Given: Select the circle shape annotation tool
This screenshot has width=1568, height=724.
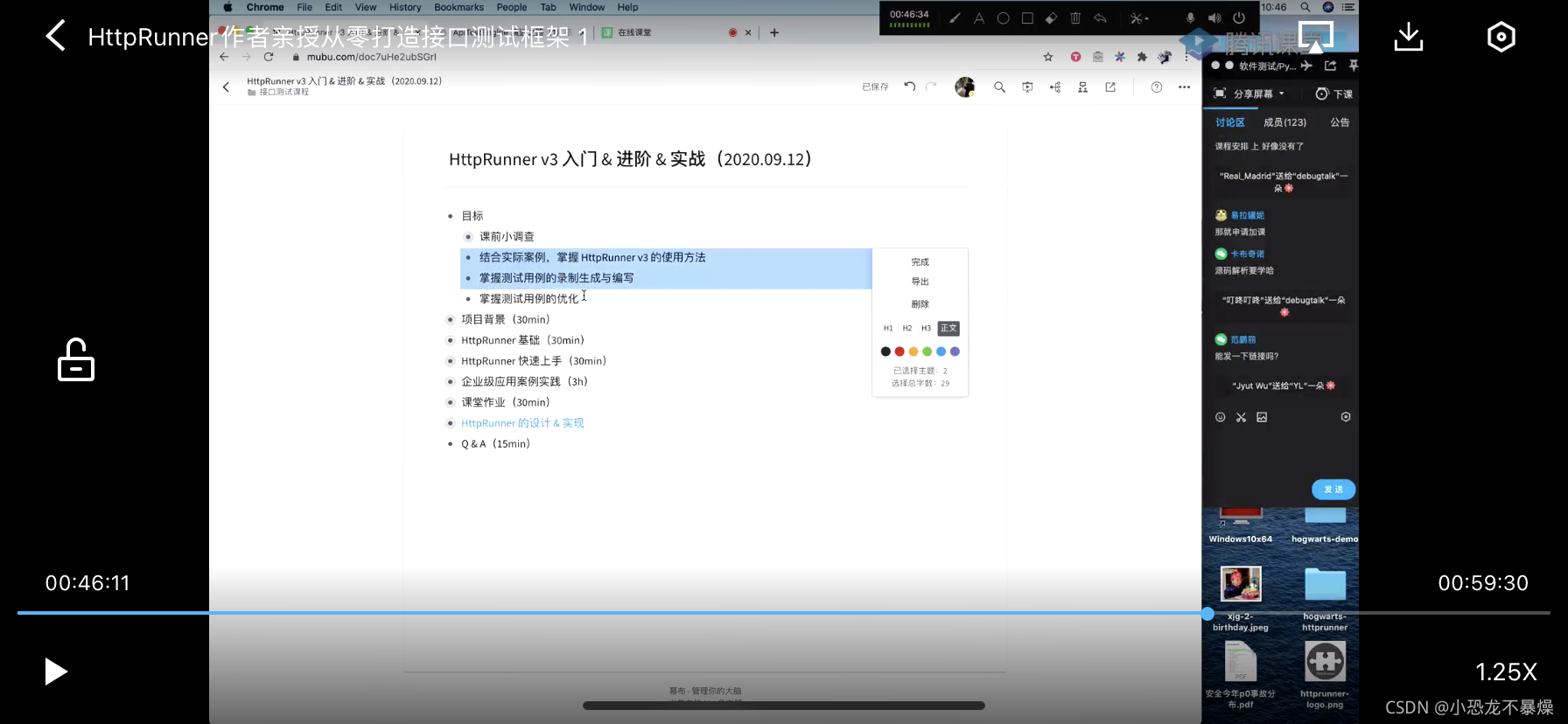Looking at the screenshot, I should coord(1003,17).
